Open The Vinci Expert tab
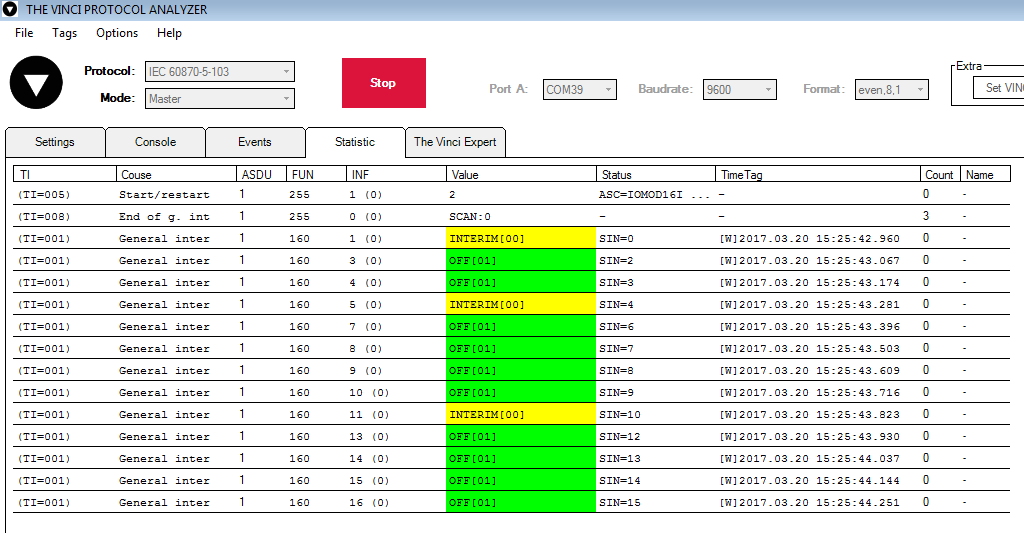1024x533 pixels. [x=455, y=142]
